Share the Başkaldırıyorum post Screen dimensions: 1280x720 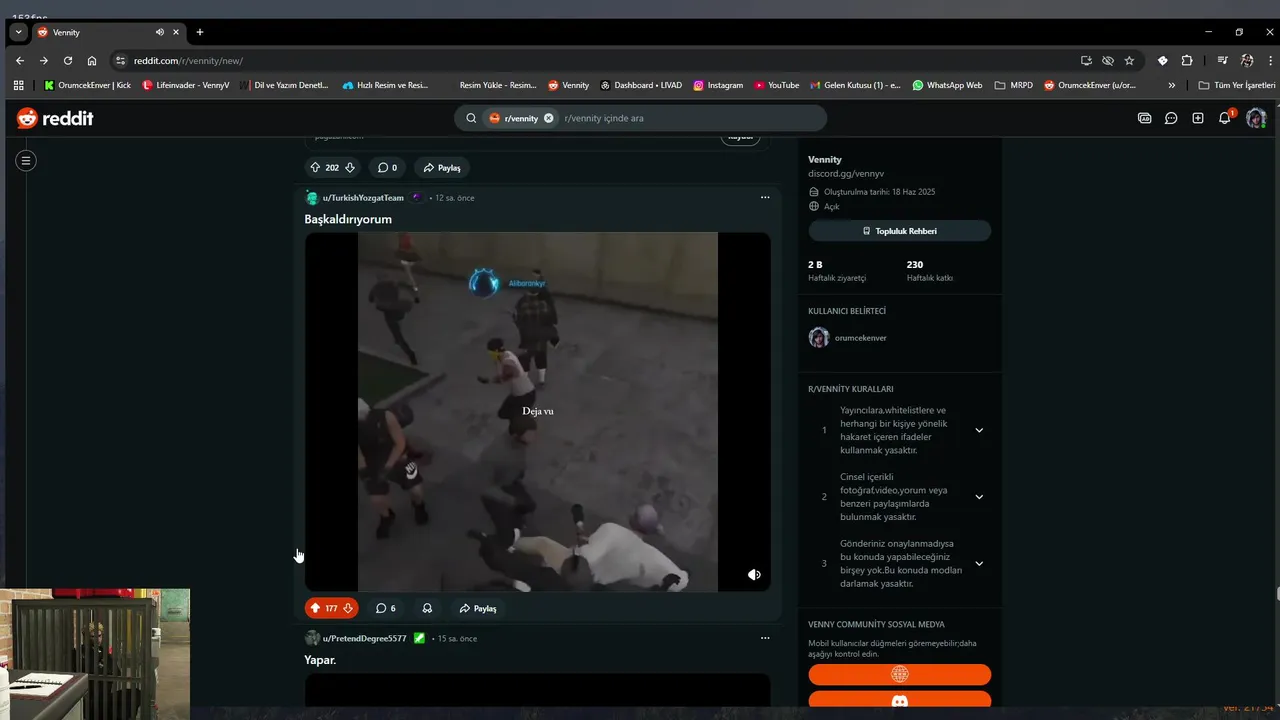[478, 608]
